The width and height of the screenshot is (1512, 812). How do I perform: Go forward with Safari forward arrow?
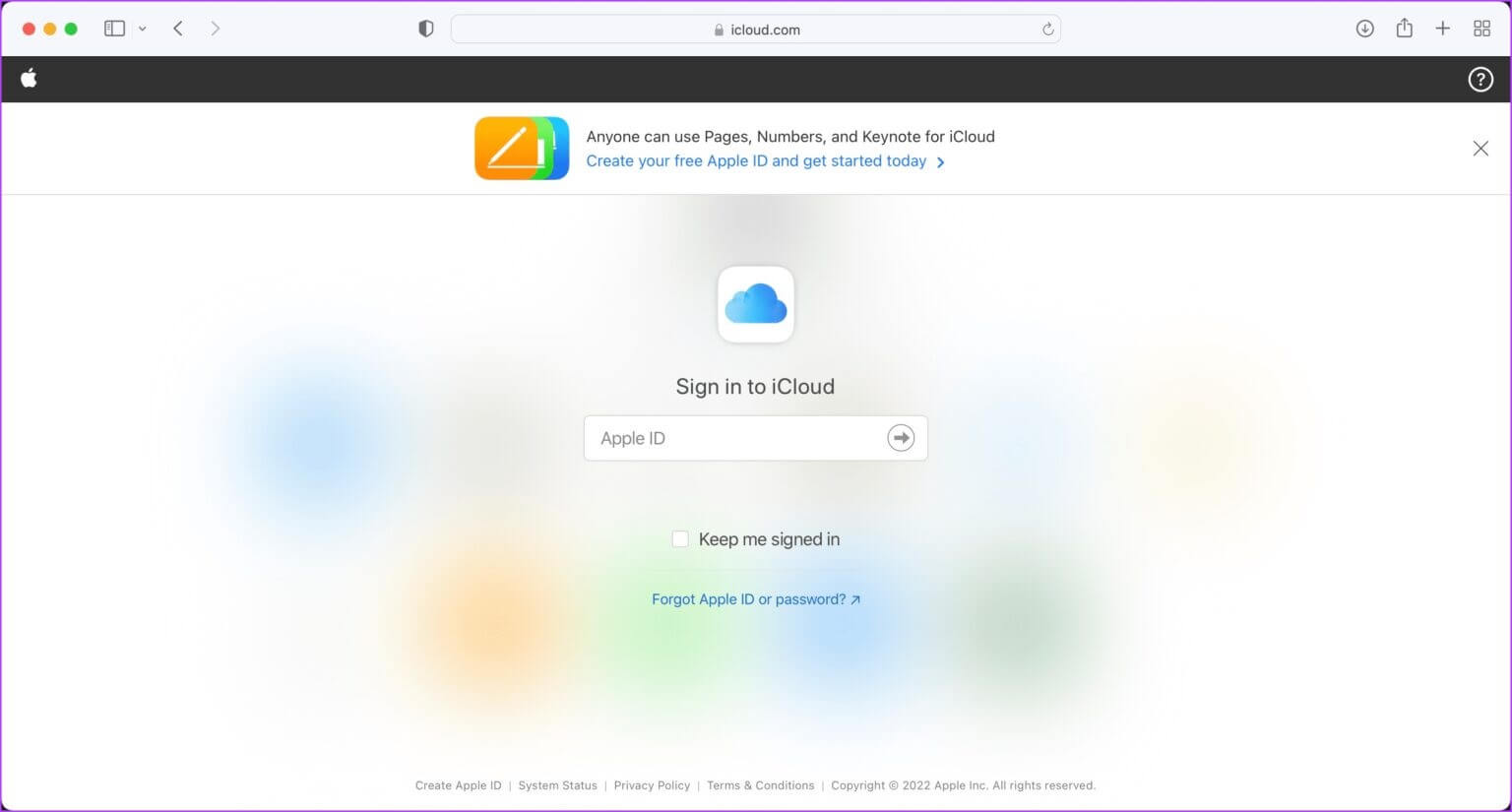pyautogui.click(x=215, y=29)
